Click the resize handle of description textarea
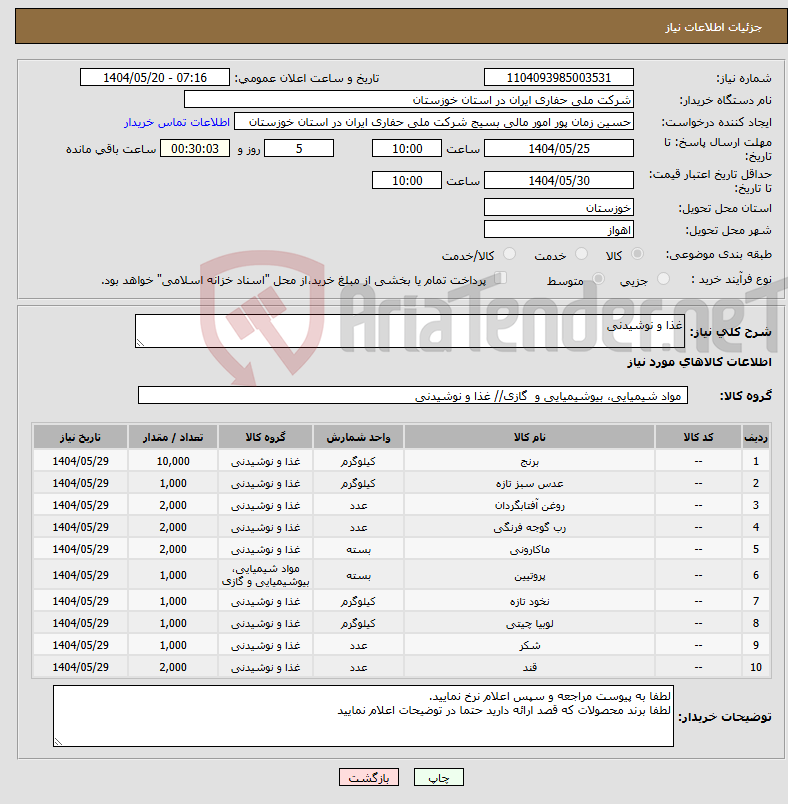Screen dimensions: 788x804 click(140, 343)
